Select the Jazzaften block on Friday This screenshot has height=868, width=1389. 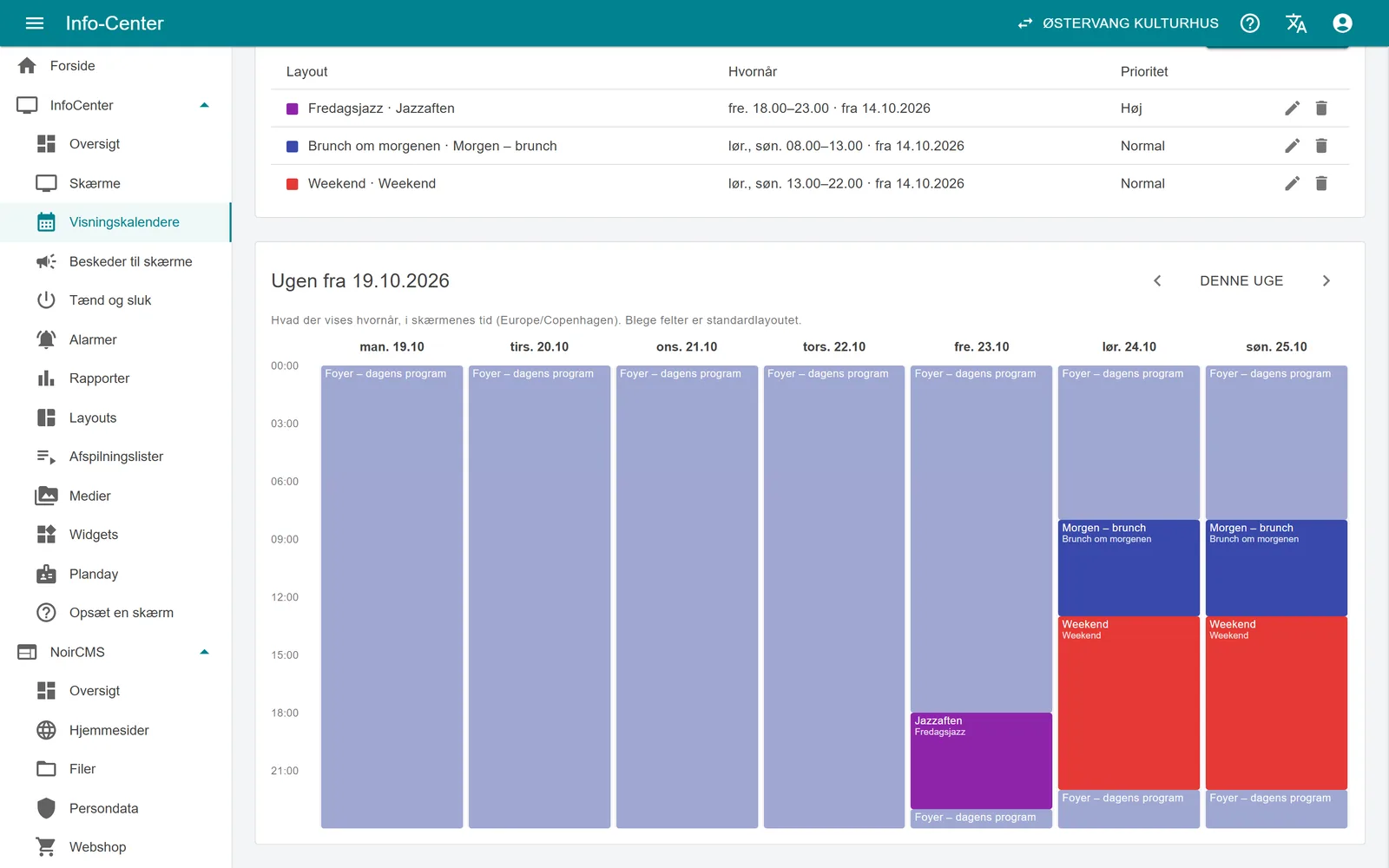pyautogui.click(x=981, y=760)
